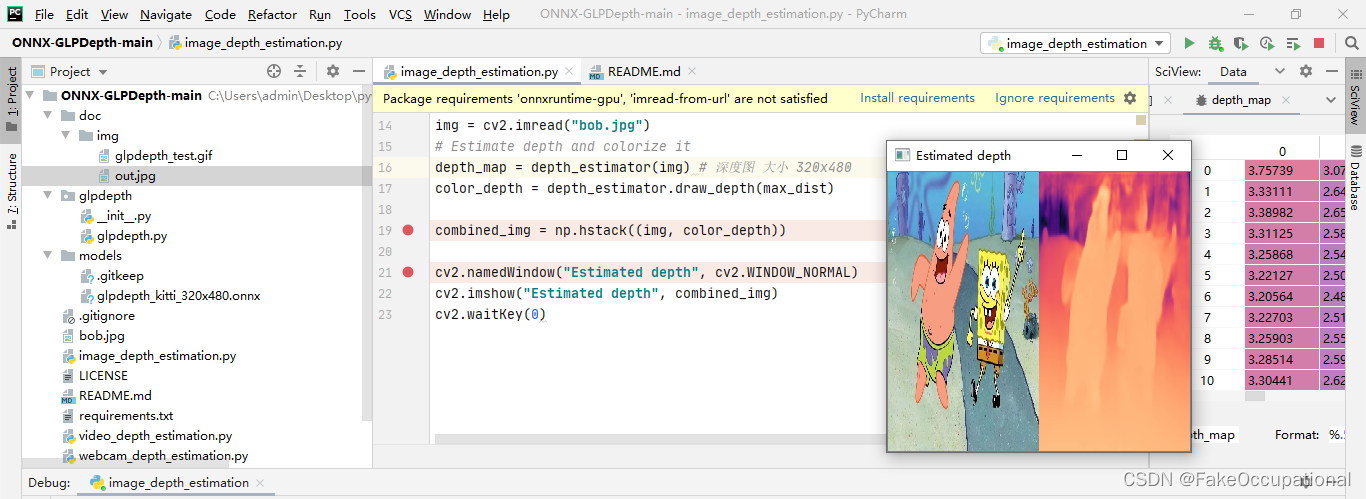Collapse the glpdepth package folder
Viewport: 1366px width, 499px height.
47,196
